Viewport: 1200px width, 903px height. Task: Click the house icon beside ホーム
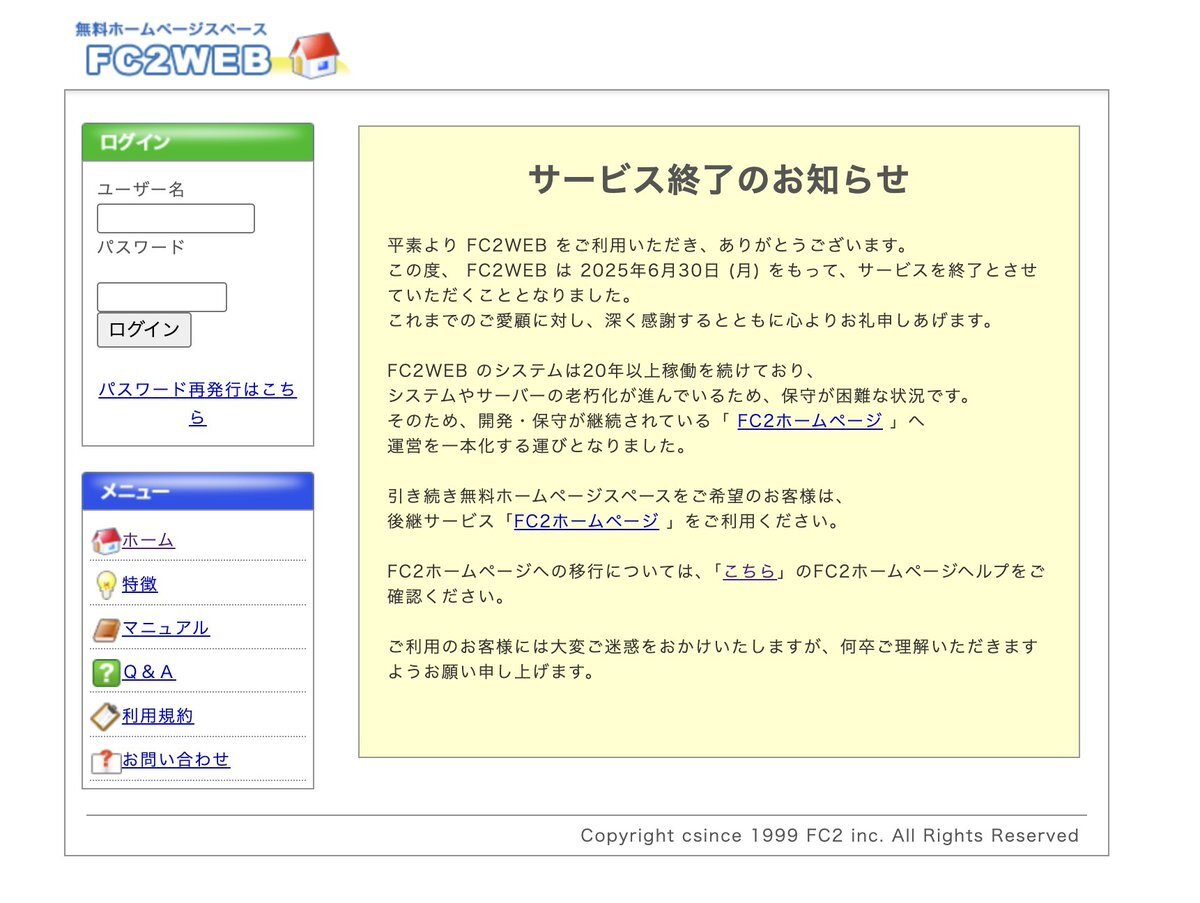[x=105, y=541]
